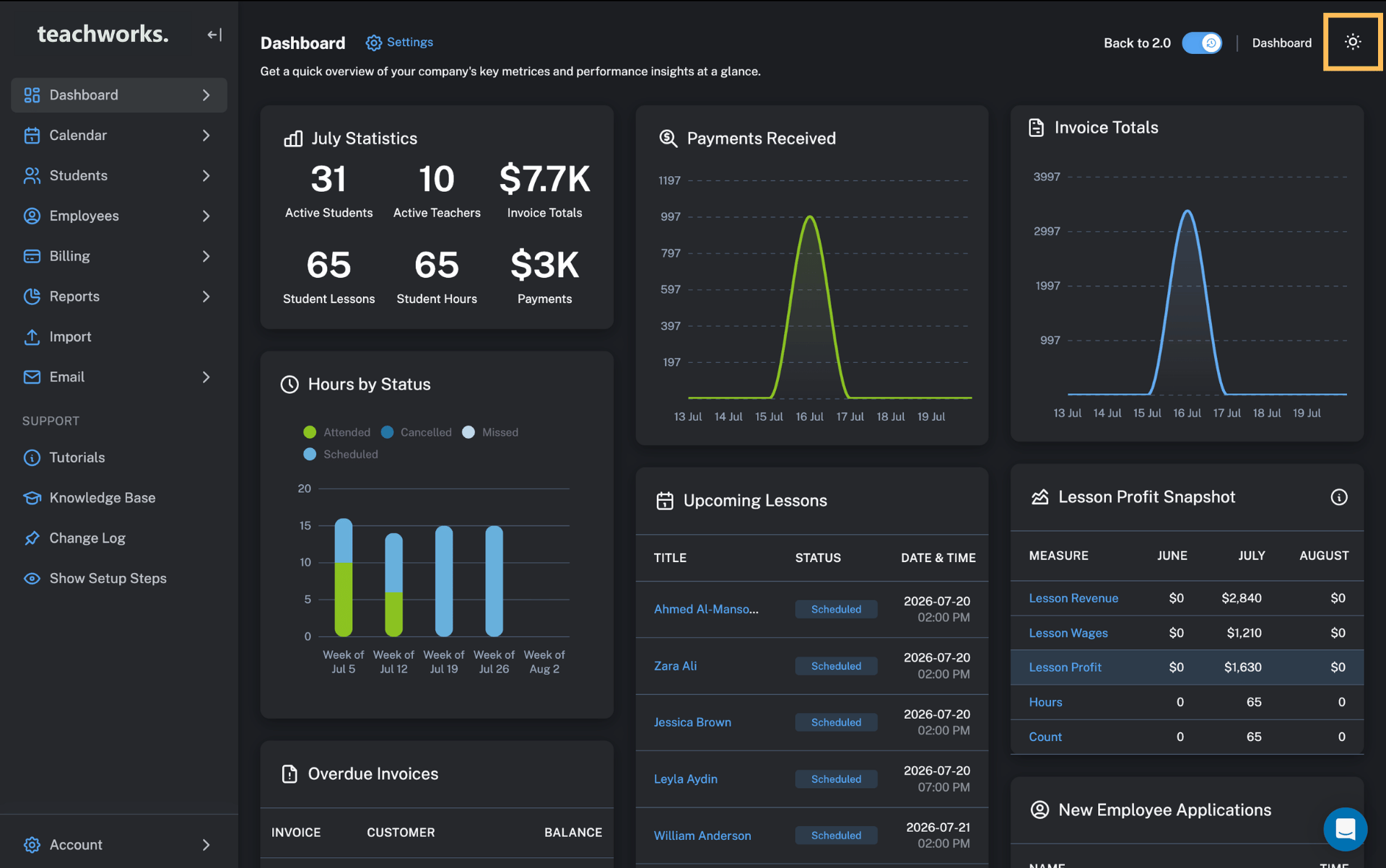This screenshot has width=1386, height=868.
Task: Open the Hours measure link
Action: pyautogui.click(x=1045, y=702)
